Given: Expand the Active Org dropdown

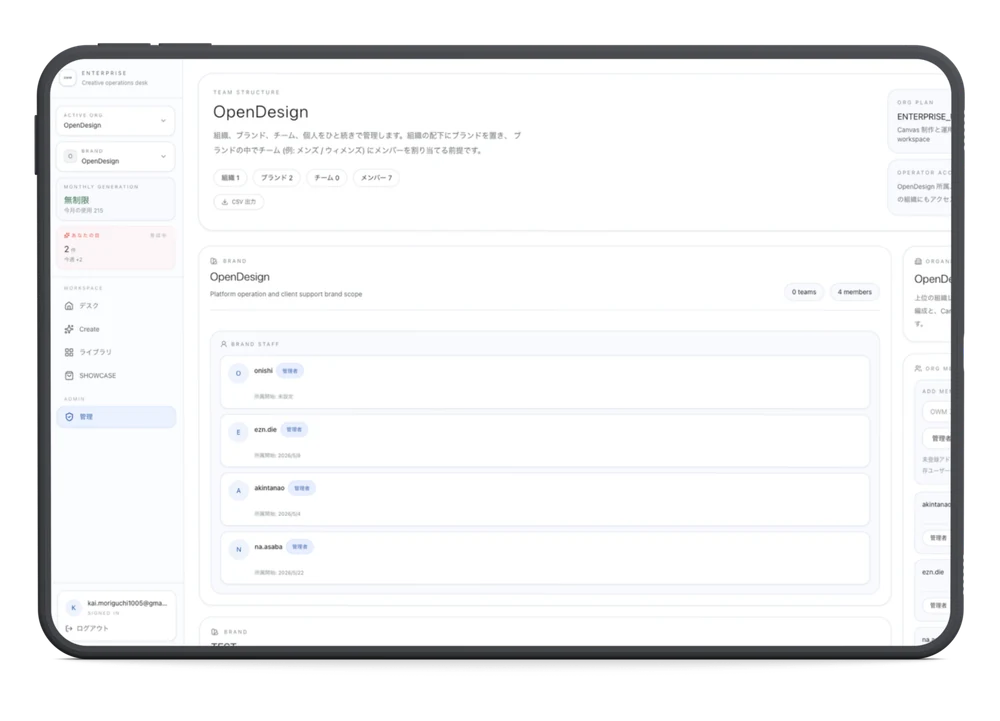Looking at the screenshot, I should coord(115,120).
